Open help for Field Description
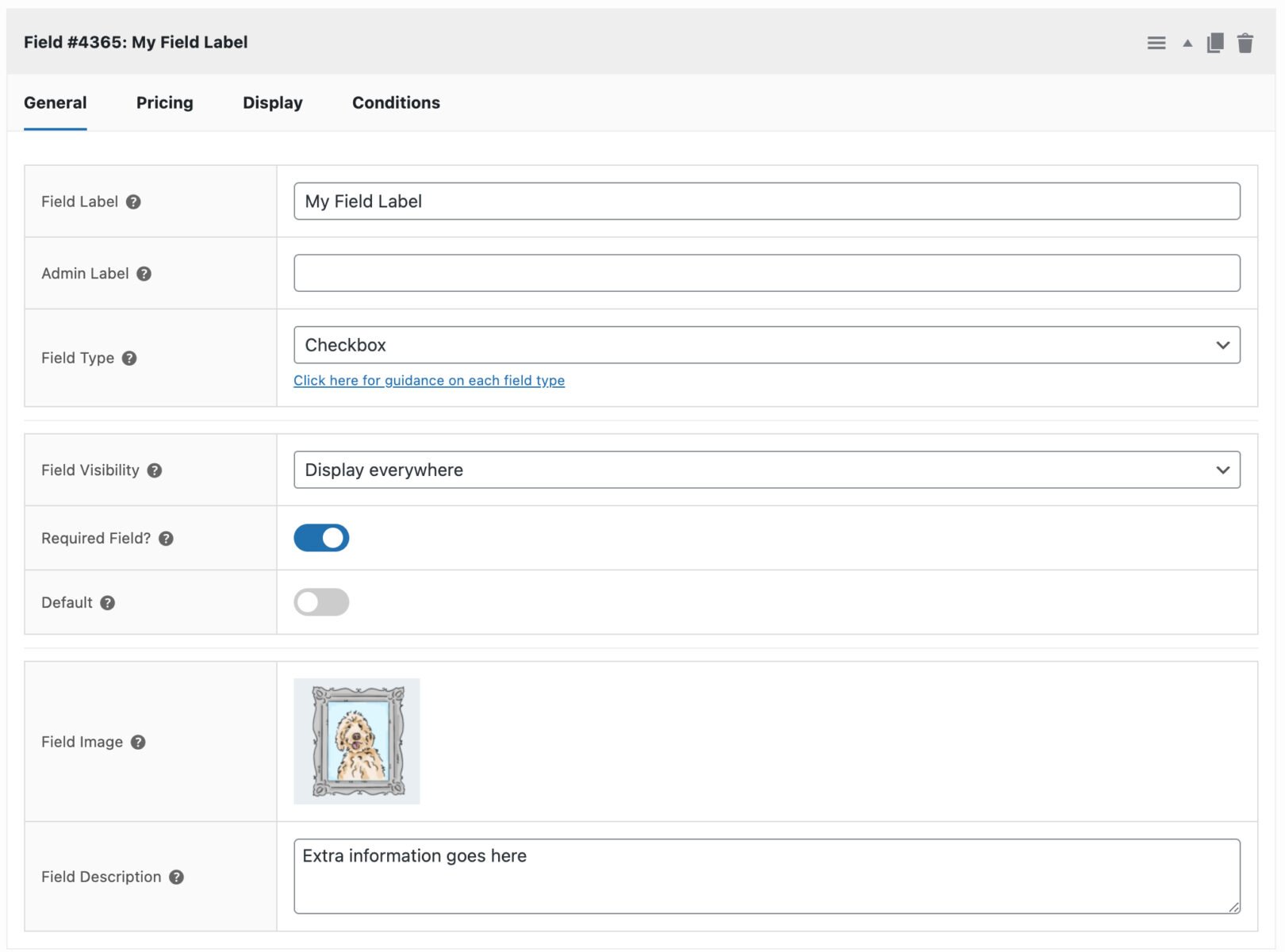The width and height of the screenshot is (1285, 952). tap(176, 877)
